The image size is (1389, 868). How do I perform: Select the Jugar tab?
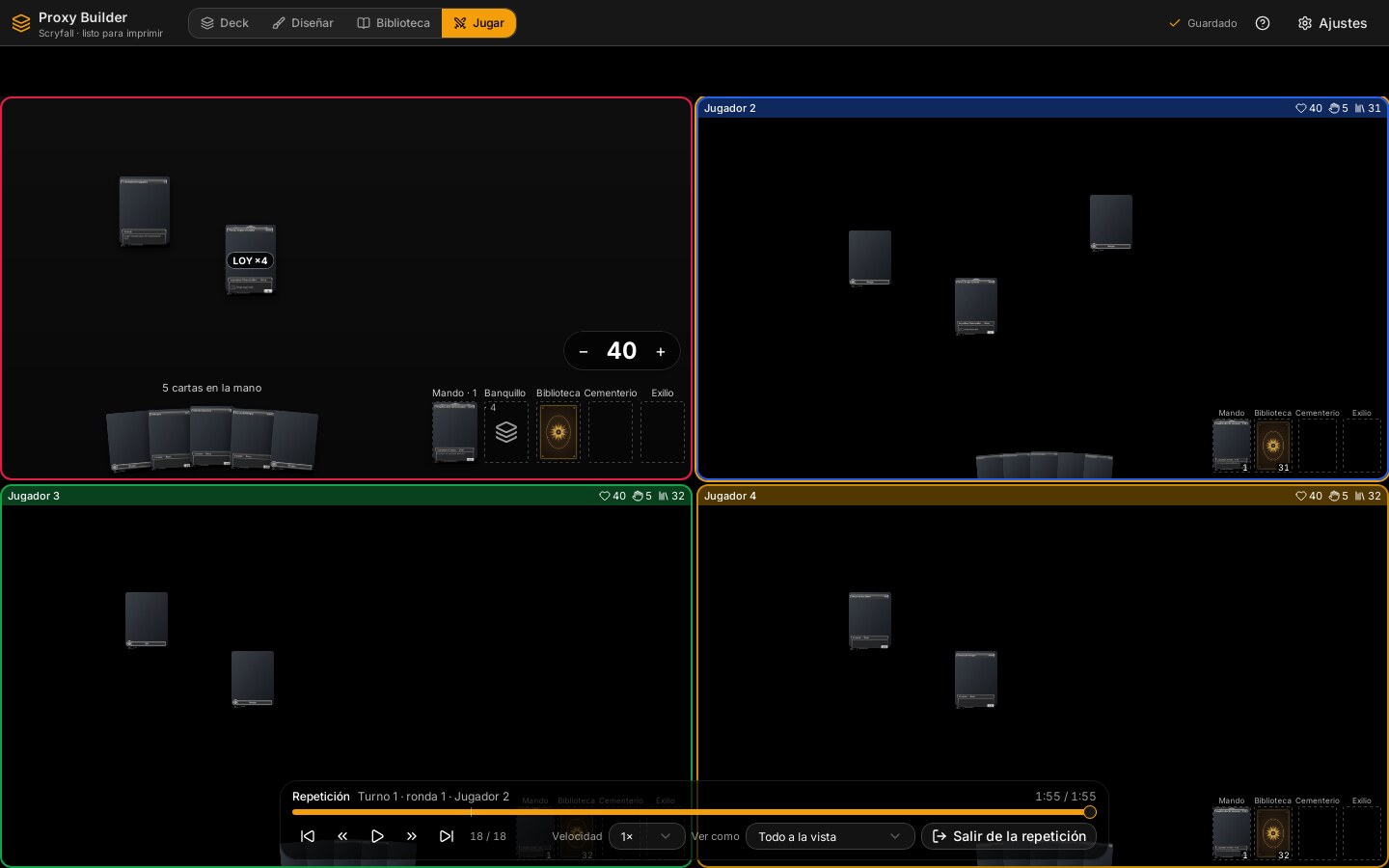(x=478, y=23)
